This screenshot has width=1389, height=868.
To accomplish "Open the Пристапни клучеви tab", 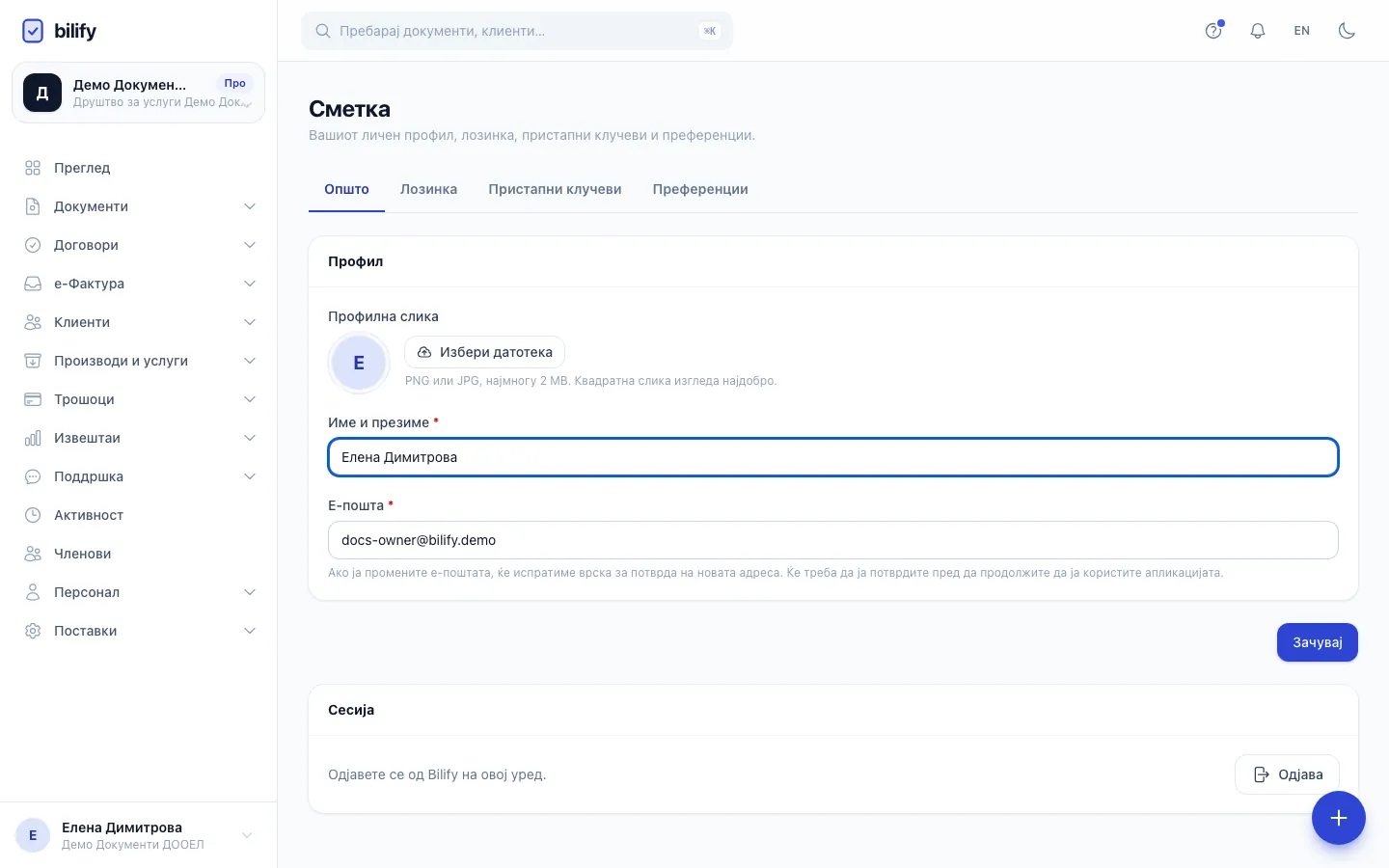I will [x=555, y=189].
